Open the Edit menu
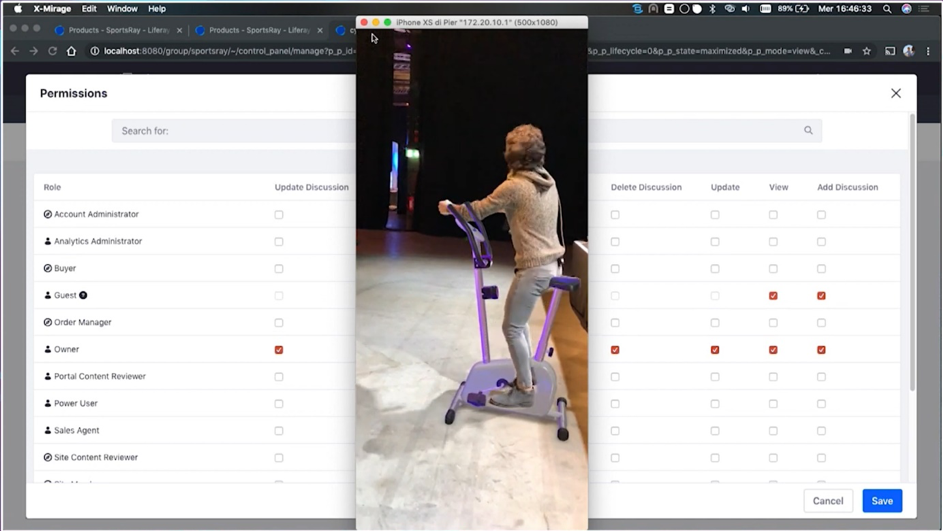Viewport: 943px width, 531px height. [89, 8]
